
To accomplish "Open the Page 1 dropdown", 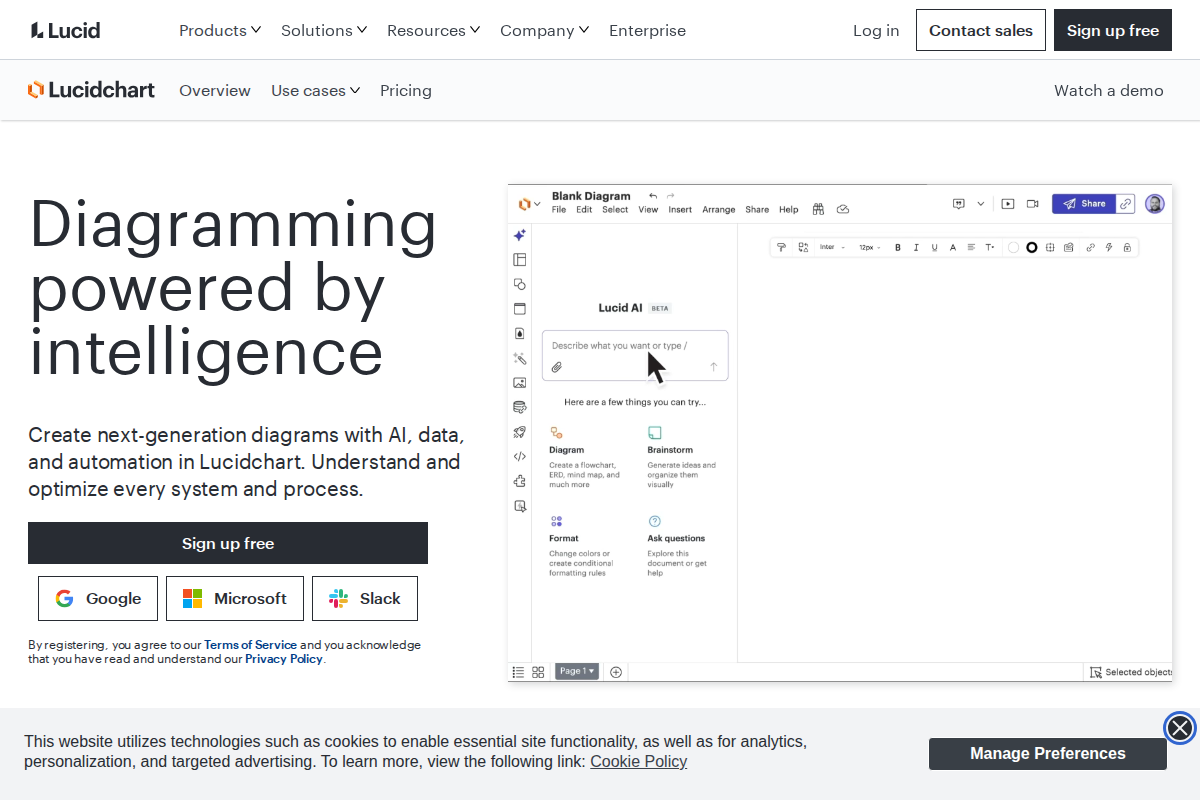I will coord(577,671).
